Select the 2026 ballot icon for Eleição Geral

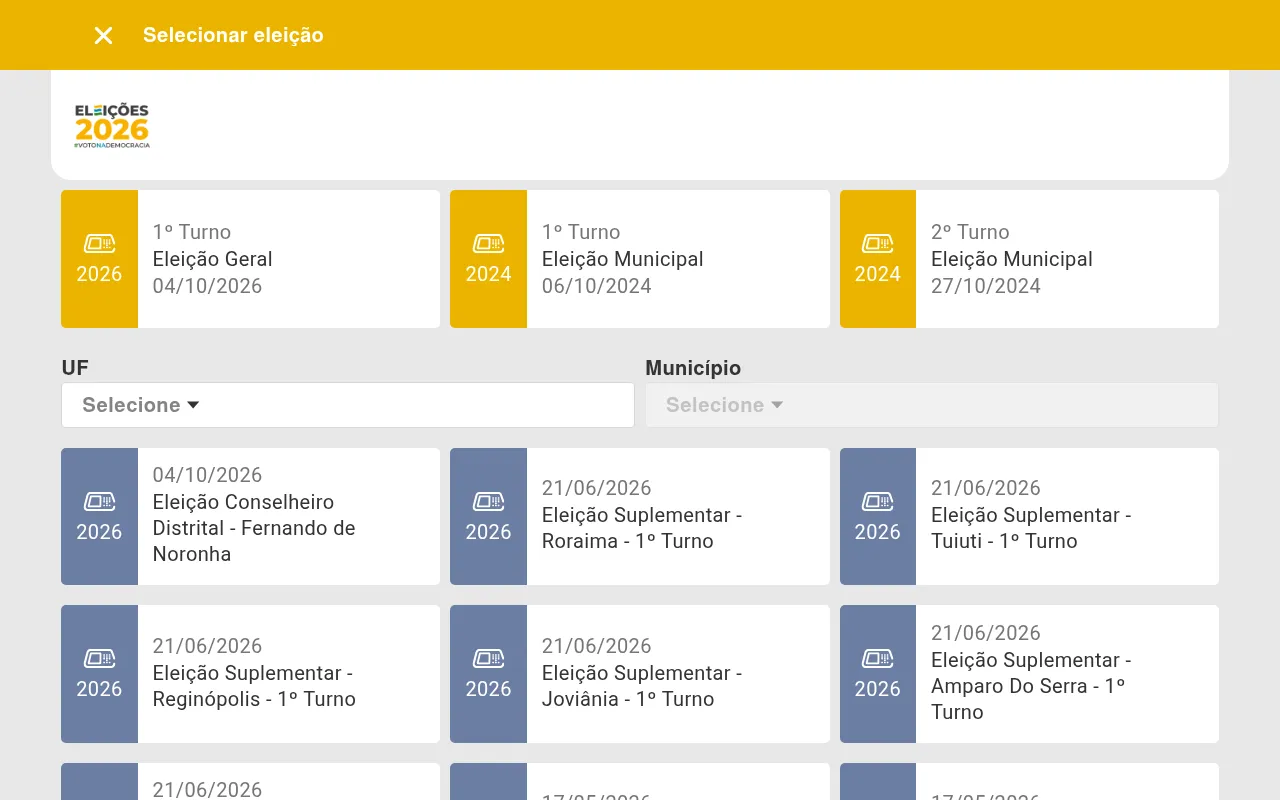click(x=99, y=243)
